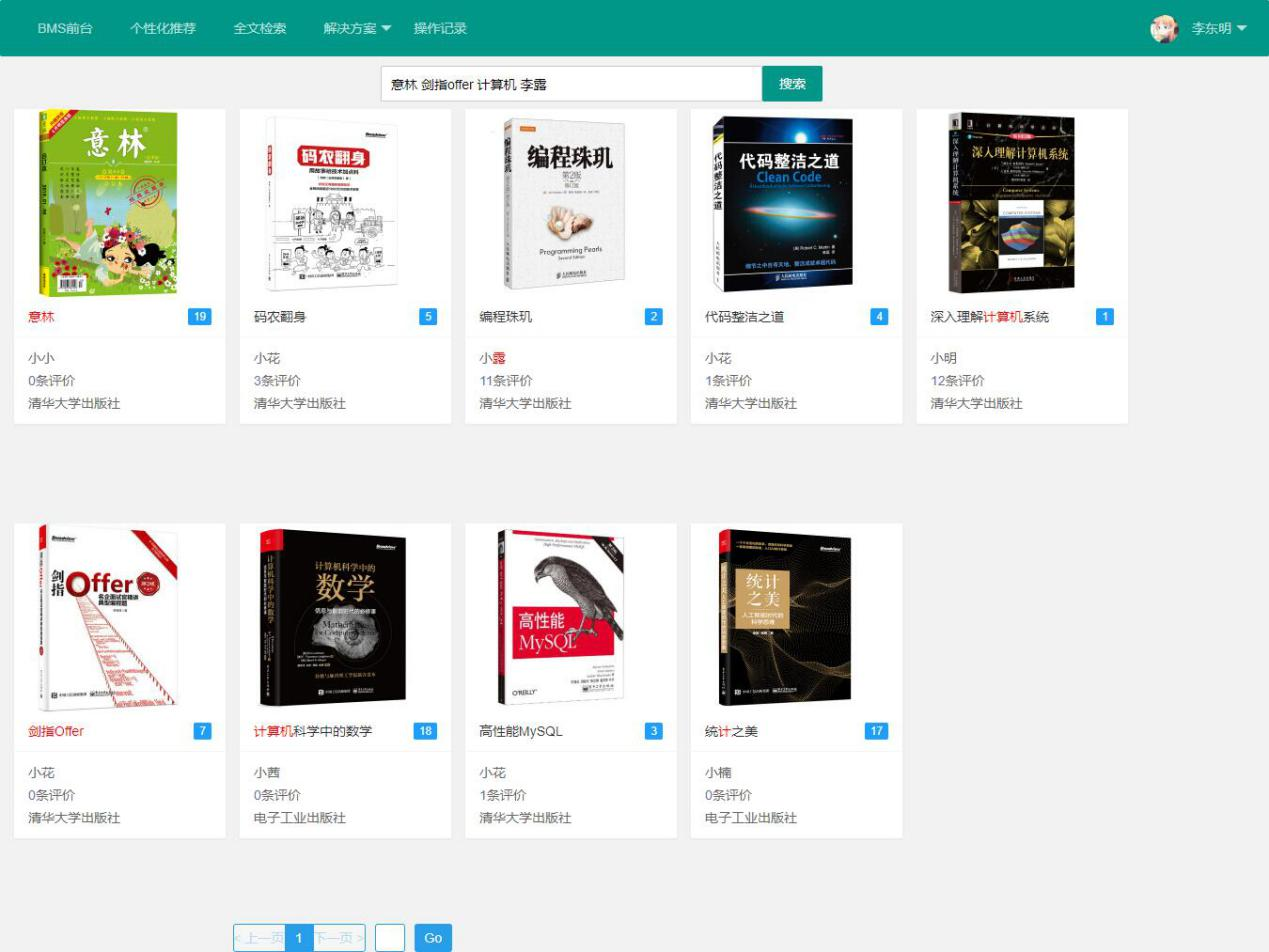
Task: Open 个性化推荐 menu item
Action: 163,28
